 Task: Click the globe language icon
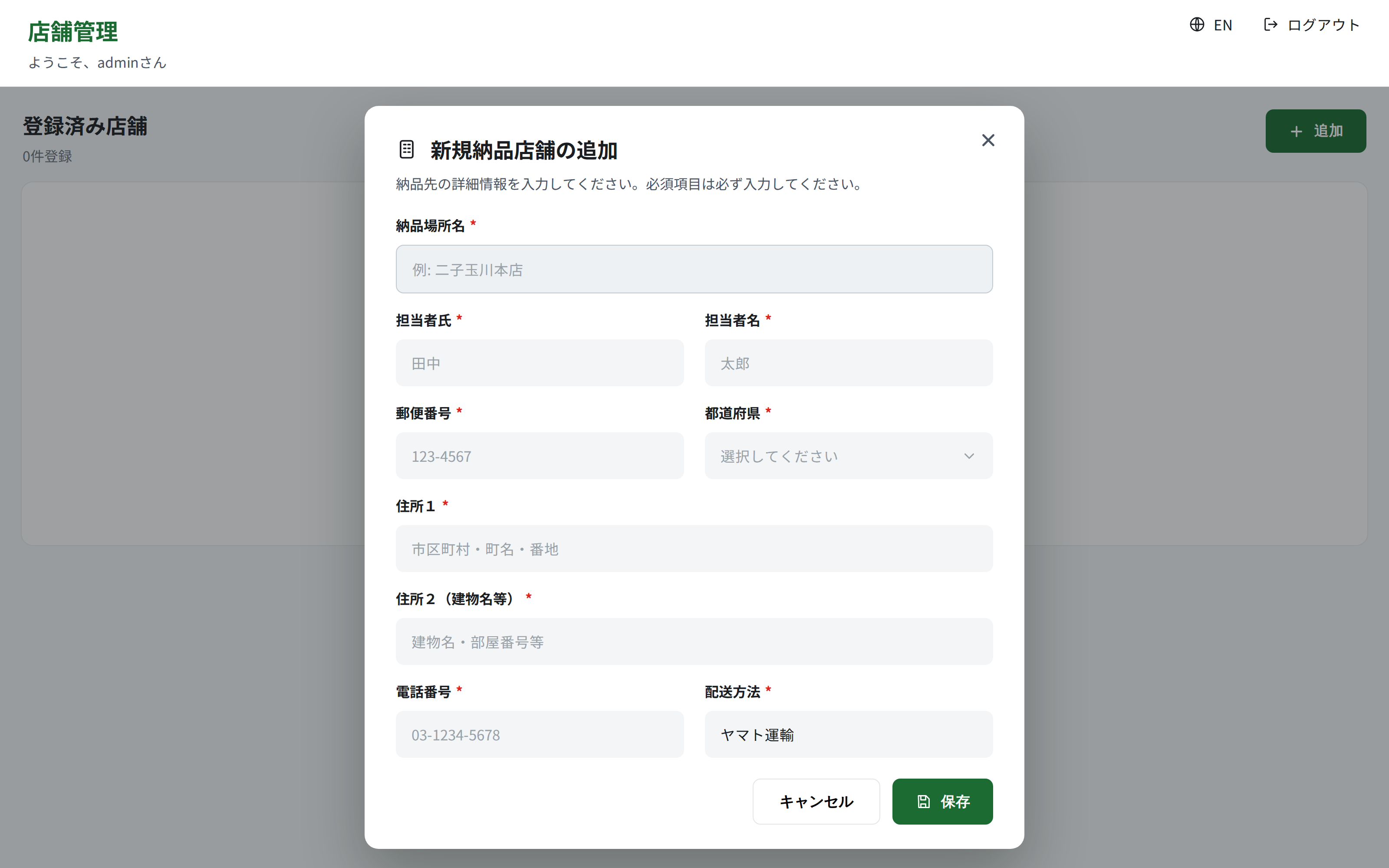click(1197, 25)
